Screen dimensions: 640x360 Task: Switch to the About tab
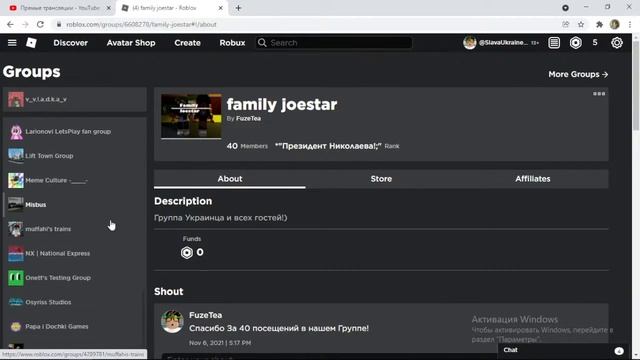coord(229,179)
